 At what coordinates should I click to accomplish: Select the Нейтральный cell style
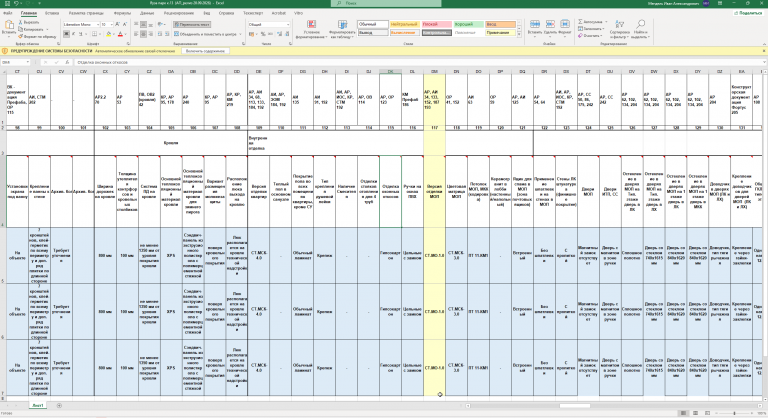pos(405,24)
